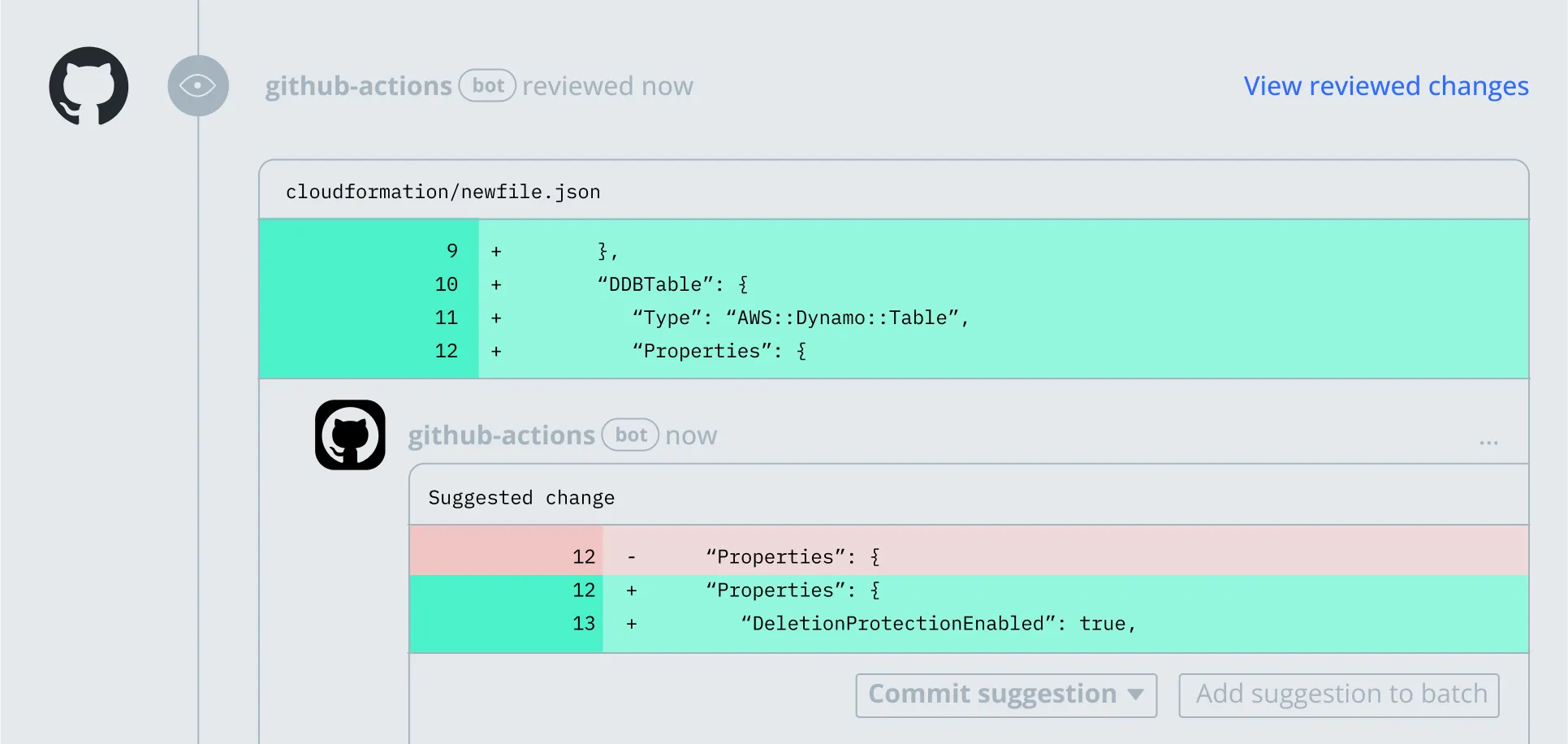Click the eye review icon
Screen dimensions: 1568x744
pyautogui.click(x=197, y=86)
